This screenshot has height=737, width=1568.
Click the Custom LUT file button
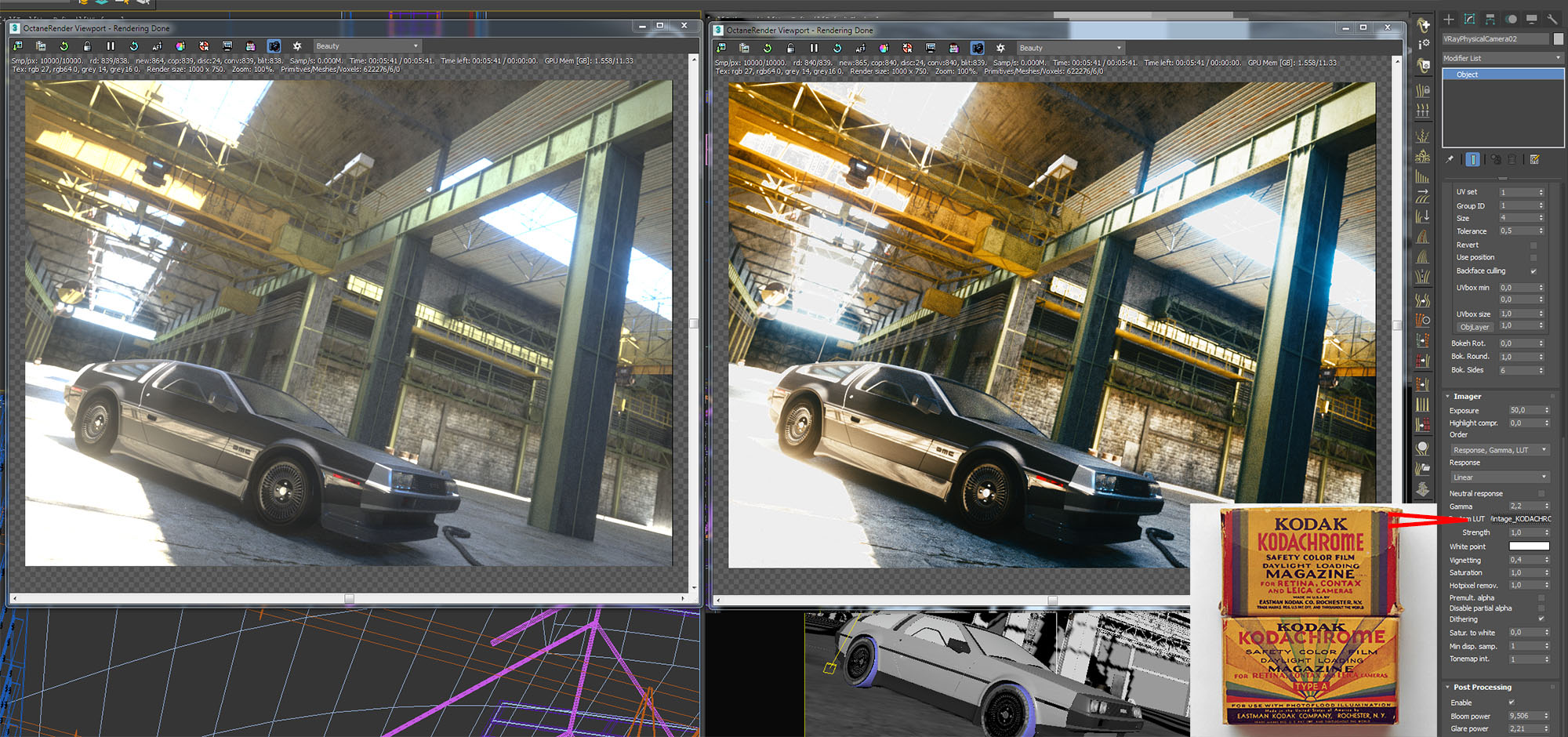(x=1519, y=519)
